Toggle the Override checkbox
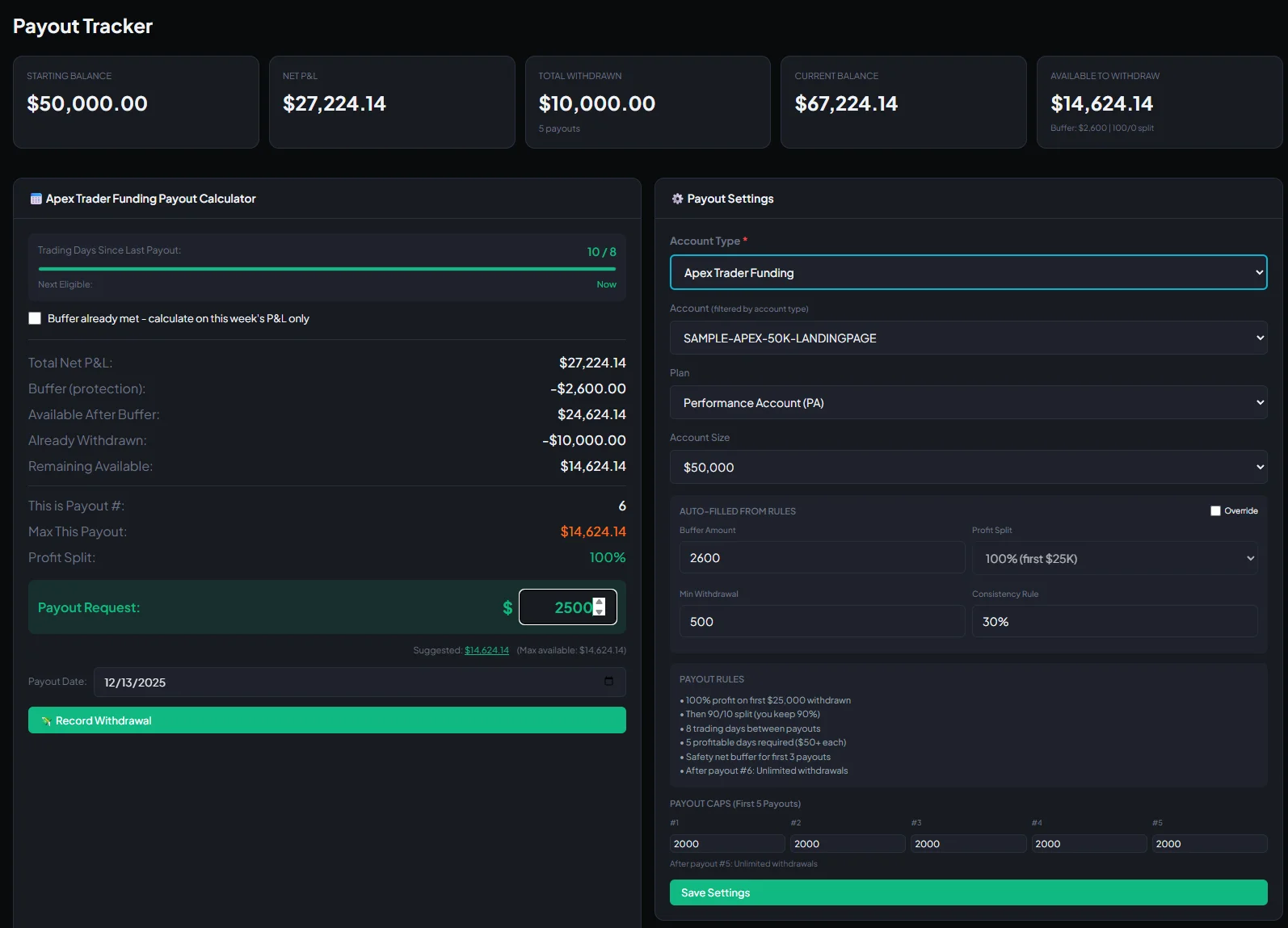1288x928 pixels. tap(1215, 510)
